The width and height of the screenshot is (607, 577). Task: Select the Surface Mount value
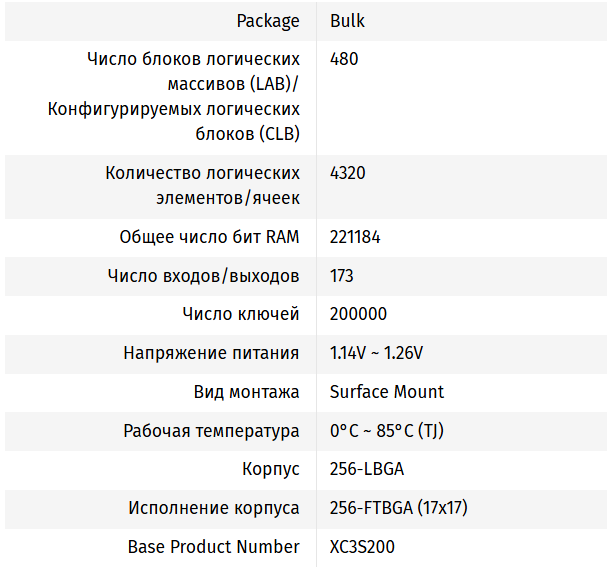(387, 392)
